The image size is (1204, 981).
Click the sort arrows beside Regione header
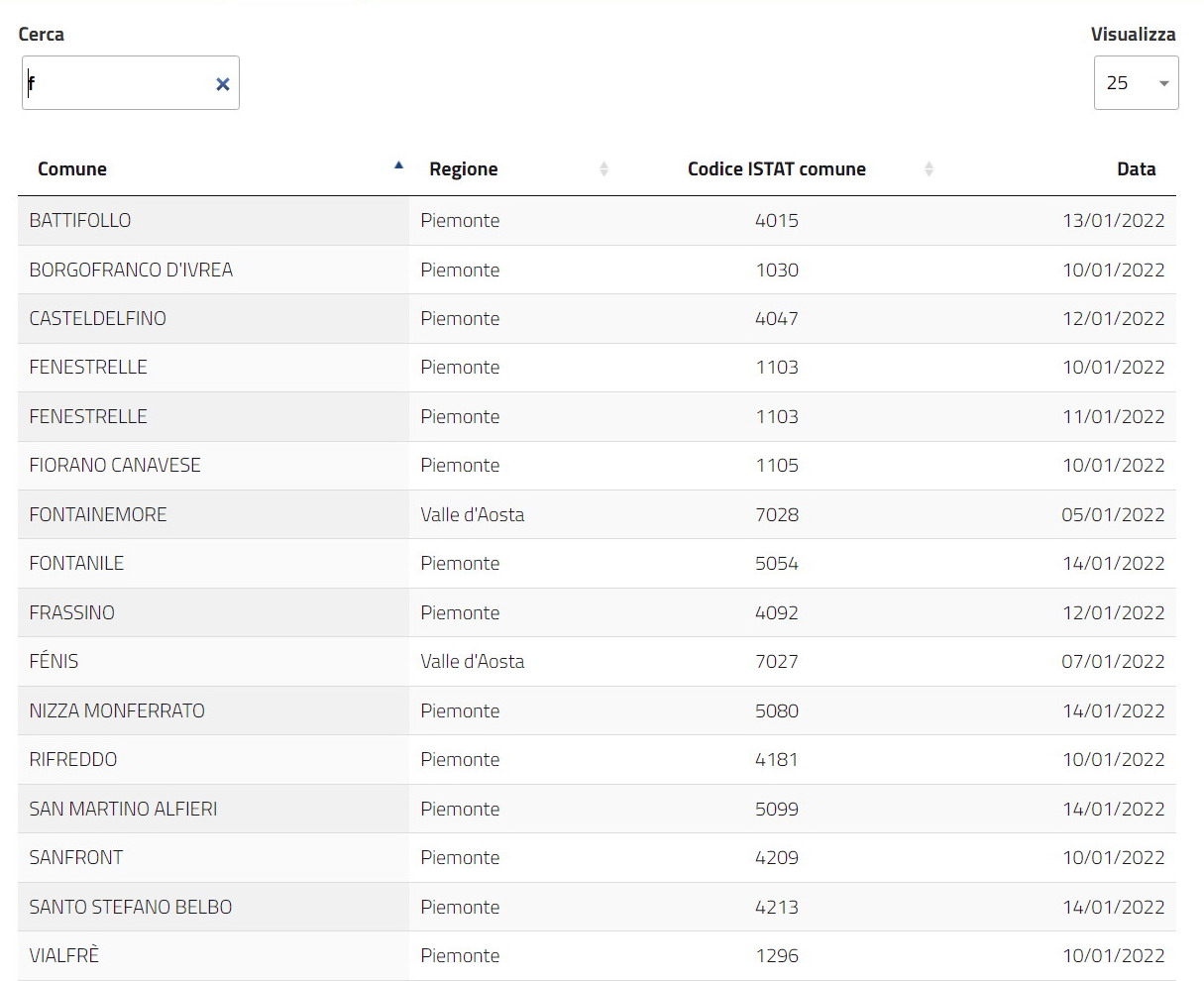(603, 169)
